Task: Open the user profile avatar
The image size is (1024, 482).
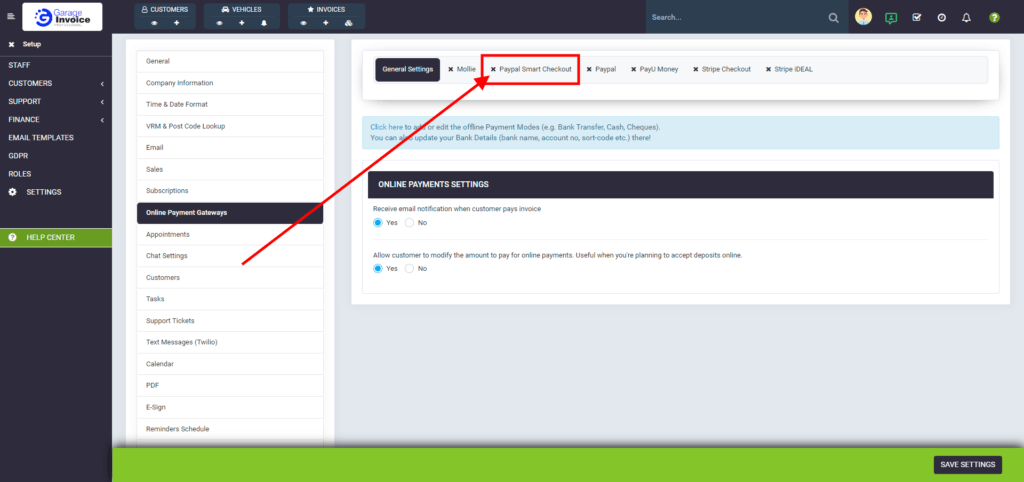Action: point(863,17)
